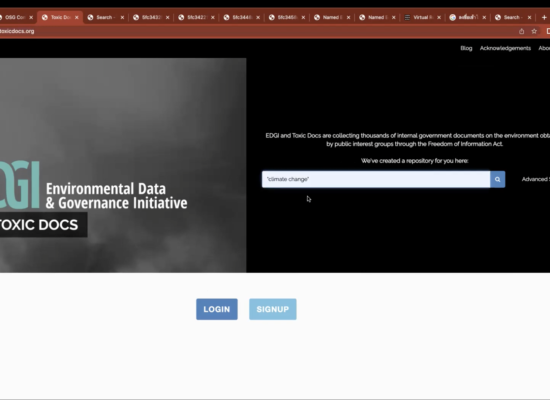Click the SIGNUP button
Viewport: 550px width, 400px height.
coord(273,309)
